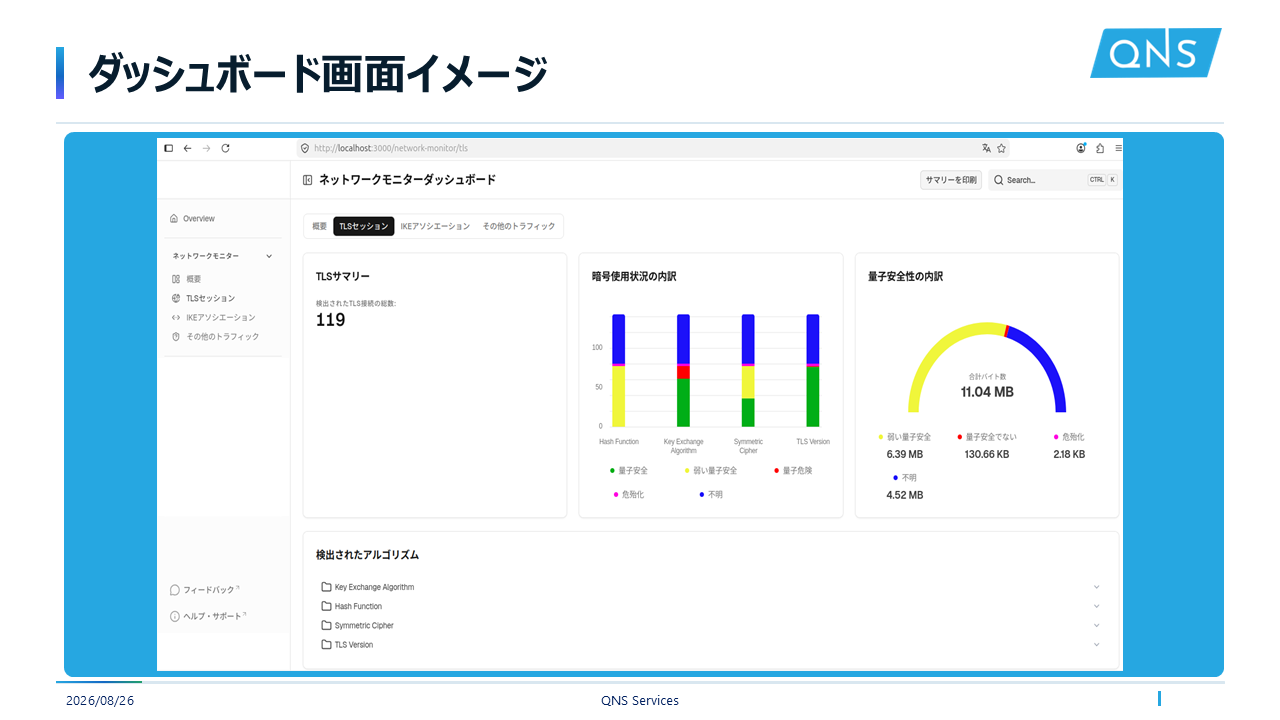Click the IKEアソシエーション sidebar arrows icon

176,317
